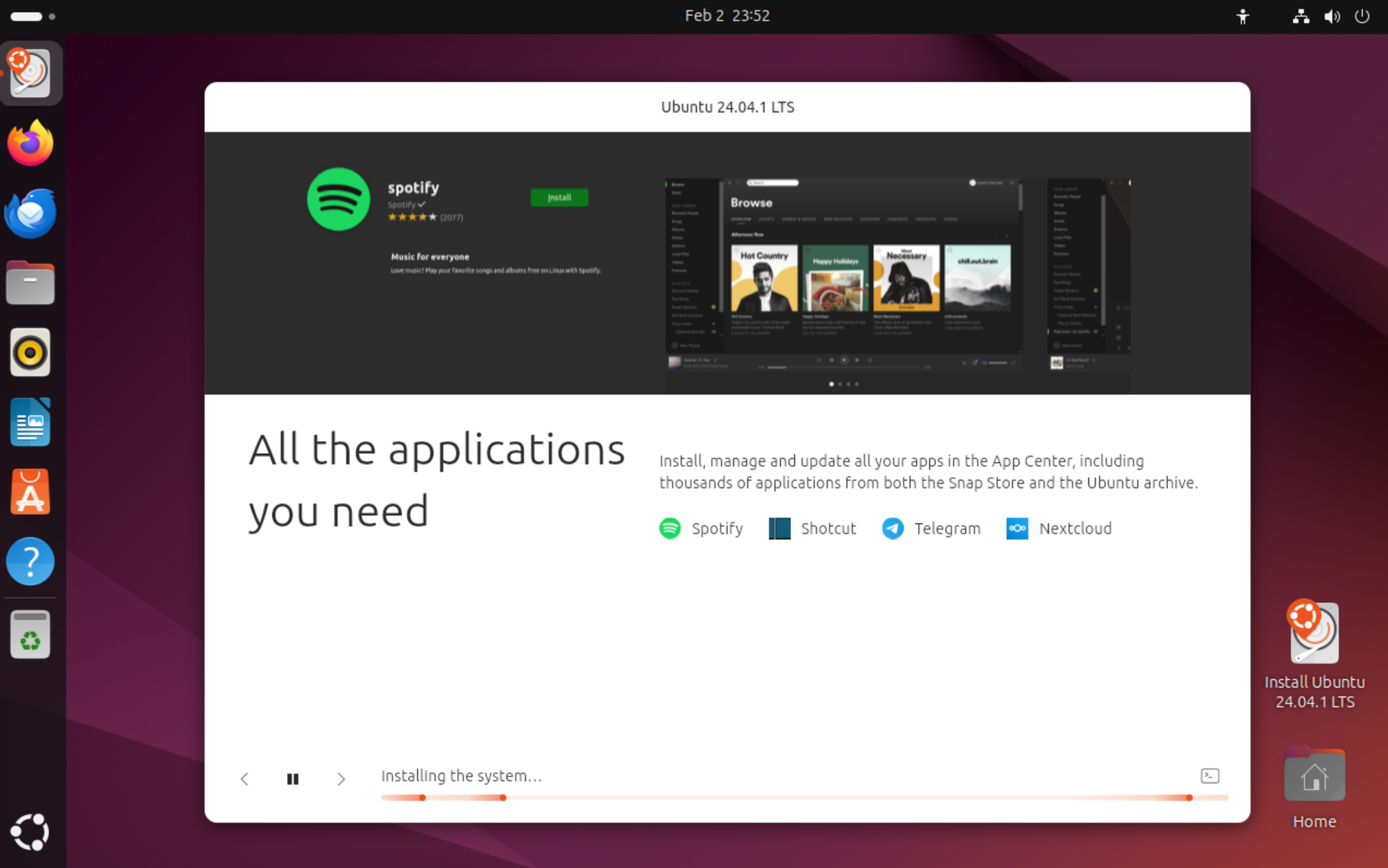Open the Home folder desktop icon
Screen dimensions: 1388x868
1314,777
